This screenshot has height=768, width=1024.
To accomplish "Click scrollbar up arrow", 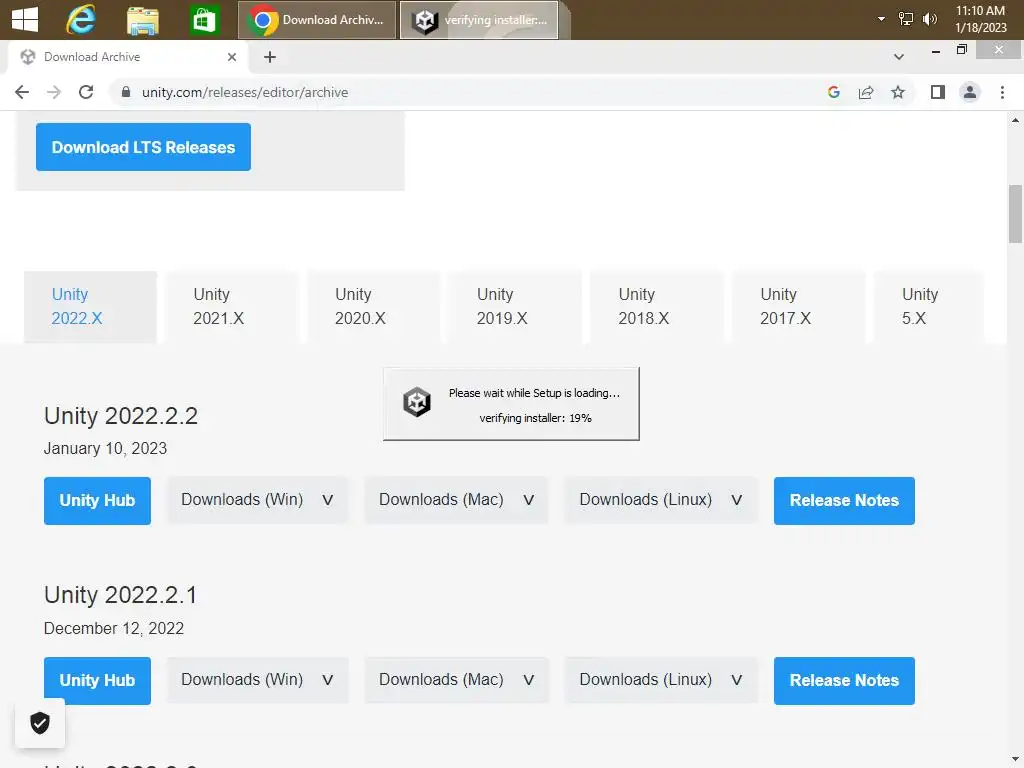I will 1015,120.
